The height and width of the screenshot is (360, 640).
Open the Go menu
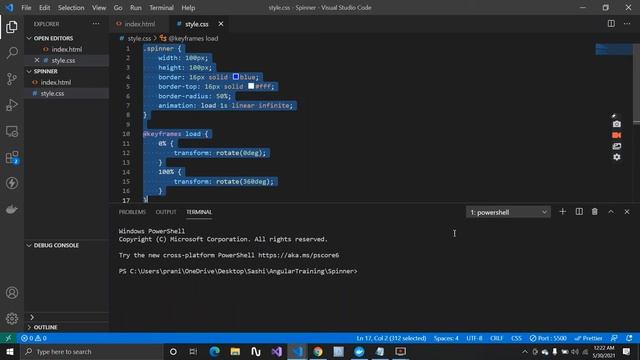(x=118, y=7)
